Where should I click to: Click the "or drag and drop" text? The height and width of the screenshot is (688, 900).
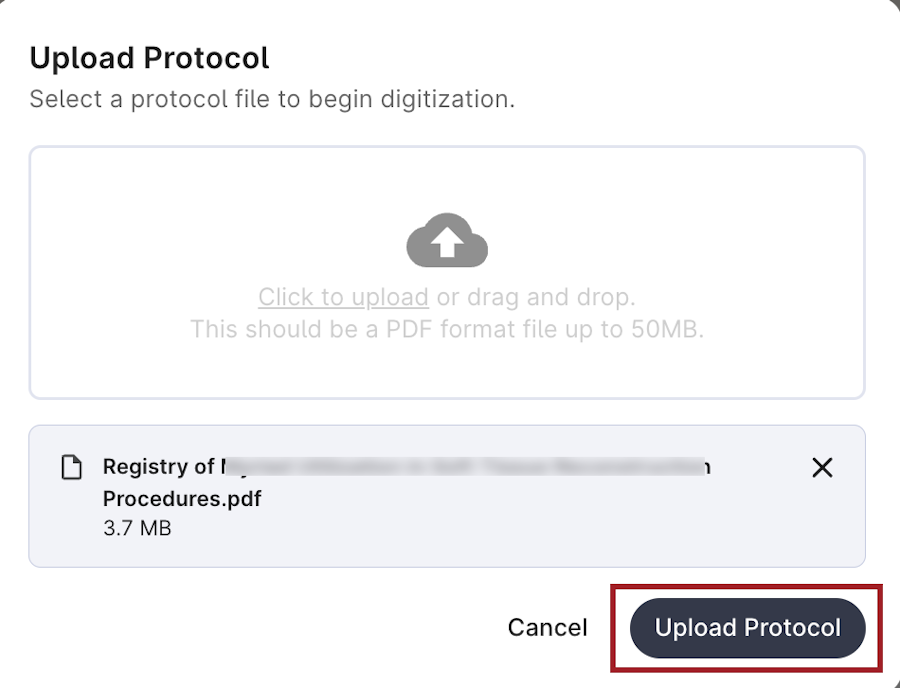point(536,297)
